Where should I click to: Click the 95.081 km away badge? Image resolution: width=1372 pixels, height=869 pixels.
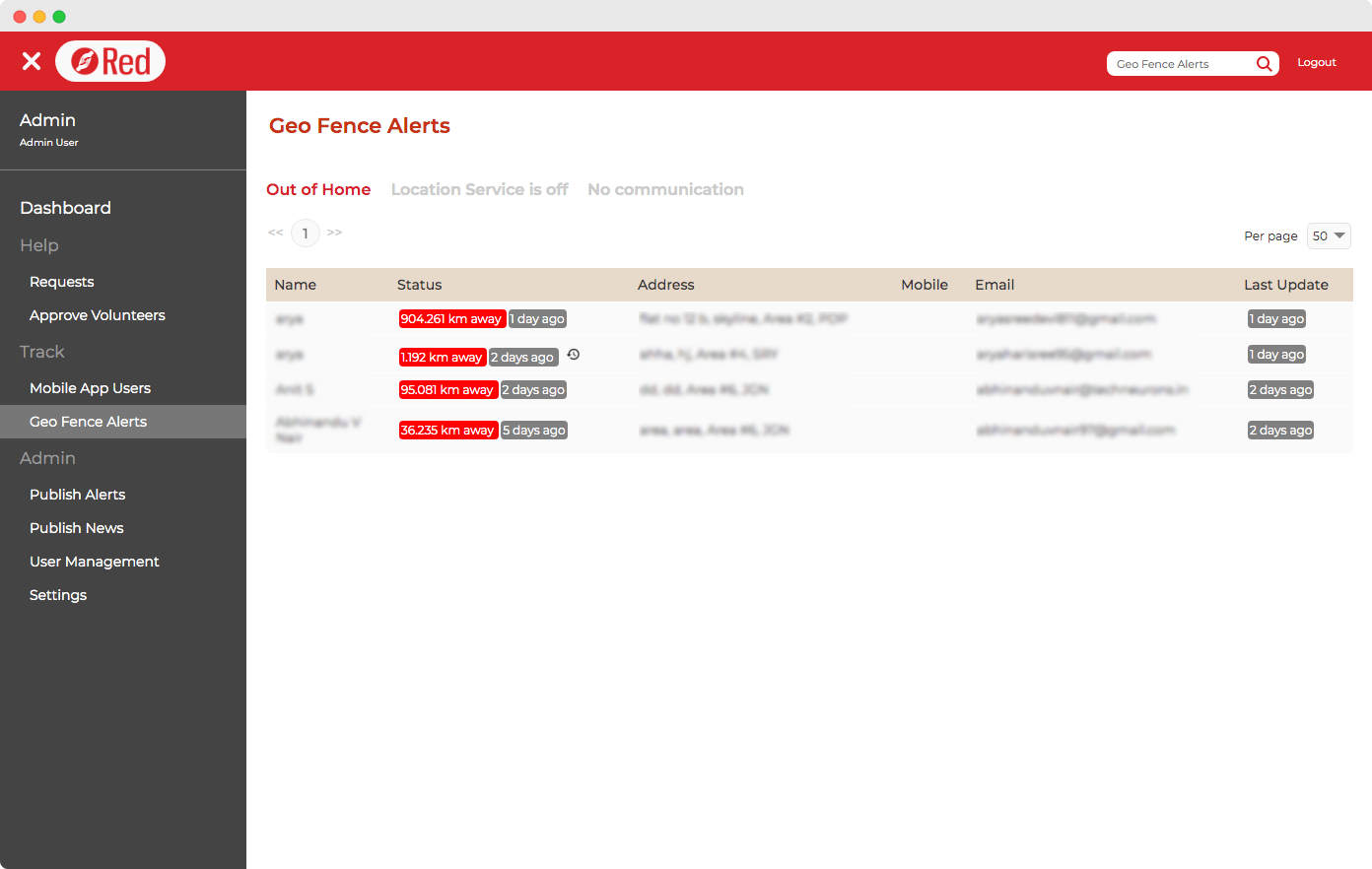(x=447, y=390)
